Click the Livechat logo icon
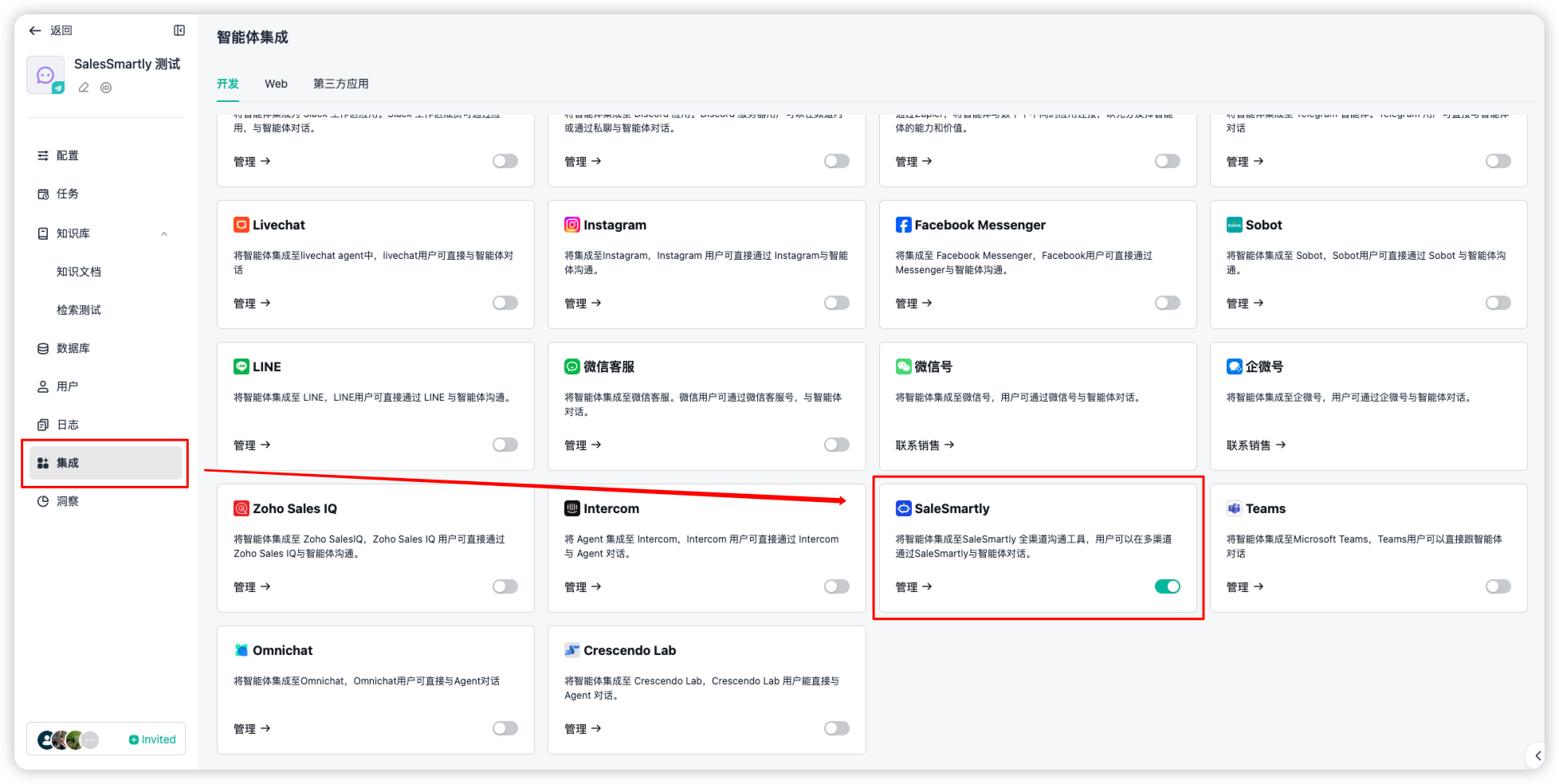Screen dimensions: 1559x784 click(241, 225)
